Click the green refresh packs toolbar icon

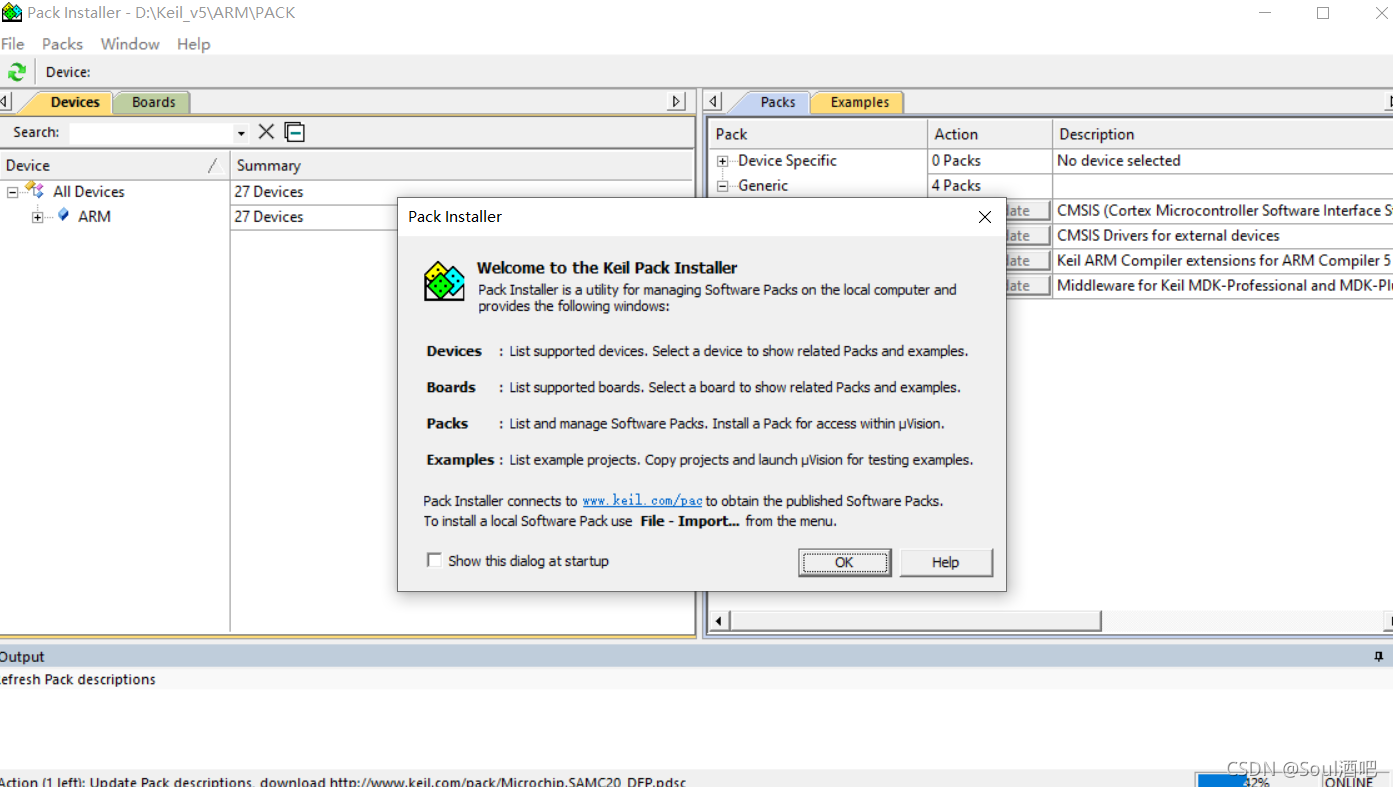pyautogui.click(x=17, y=72)
